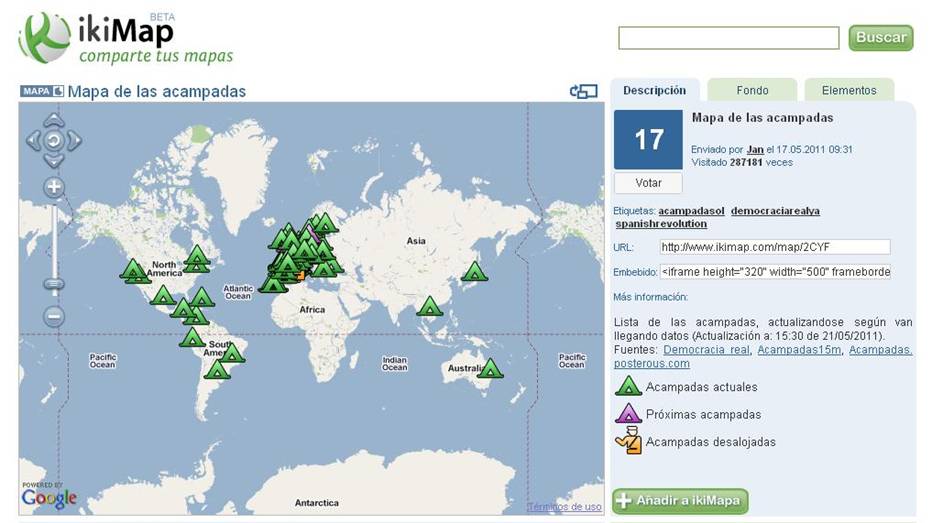Image resolution: width=932 pixels, height=523 pixels.
Task: Pan the map up with arrow control
Action: tap(54, 121)
